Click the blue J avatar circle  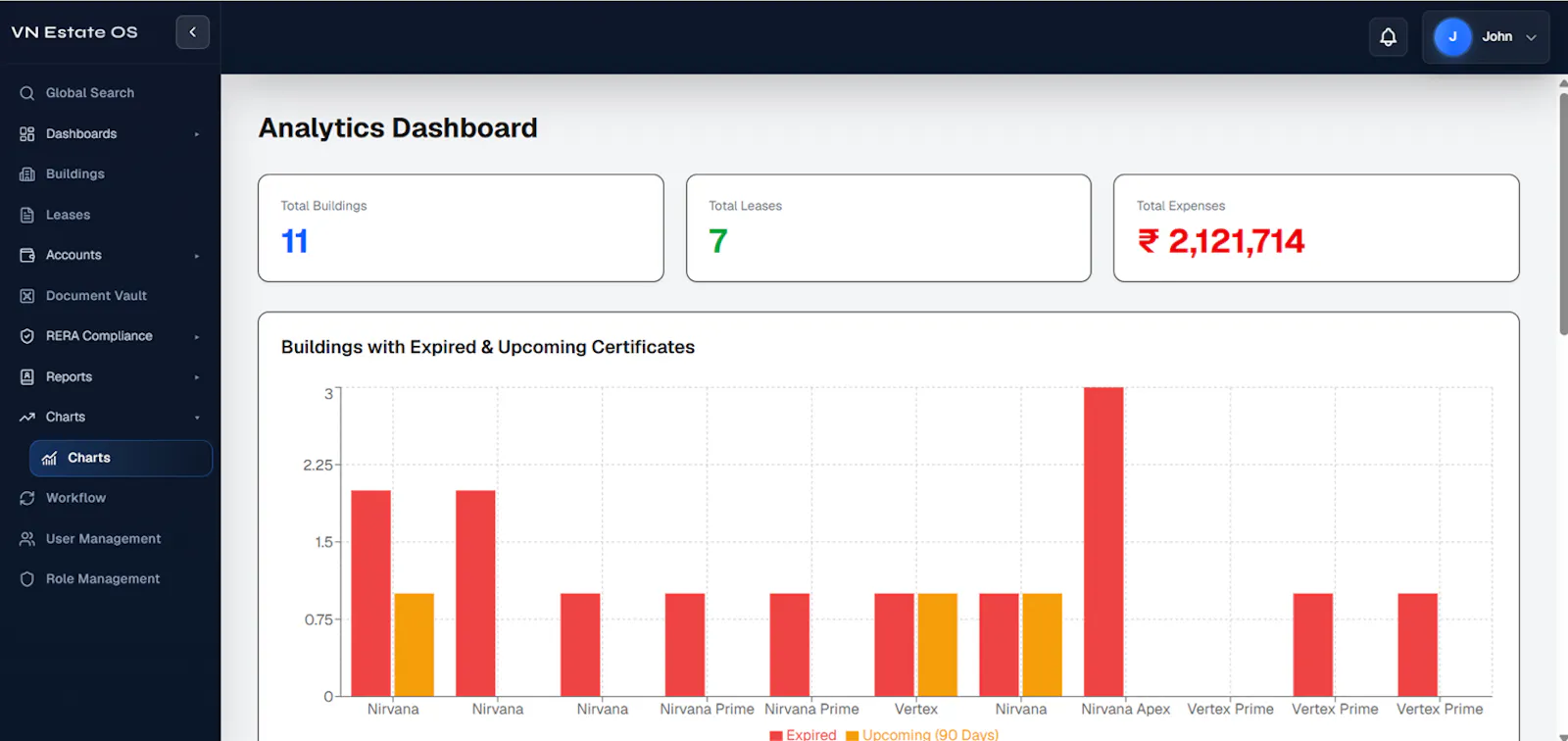click(x=1452, y=37)
